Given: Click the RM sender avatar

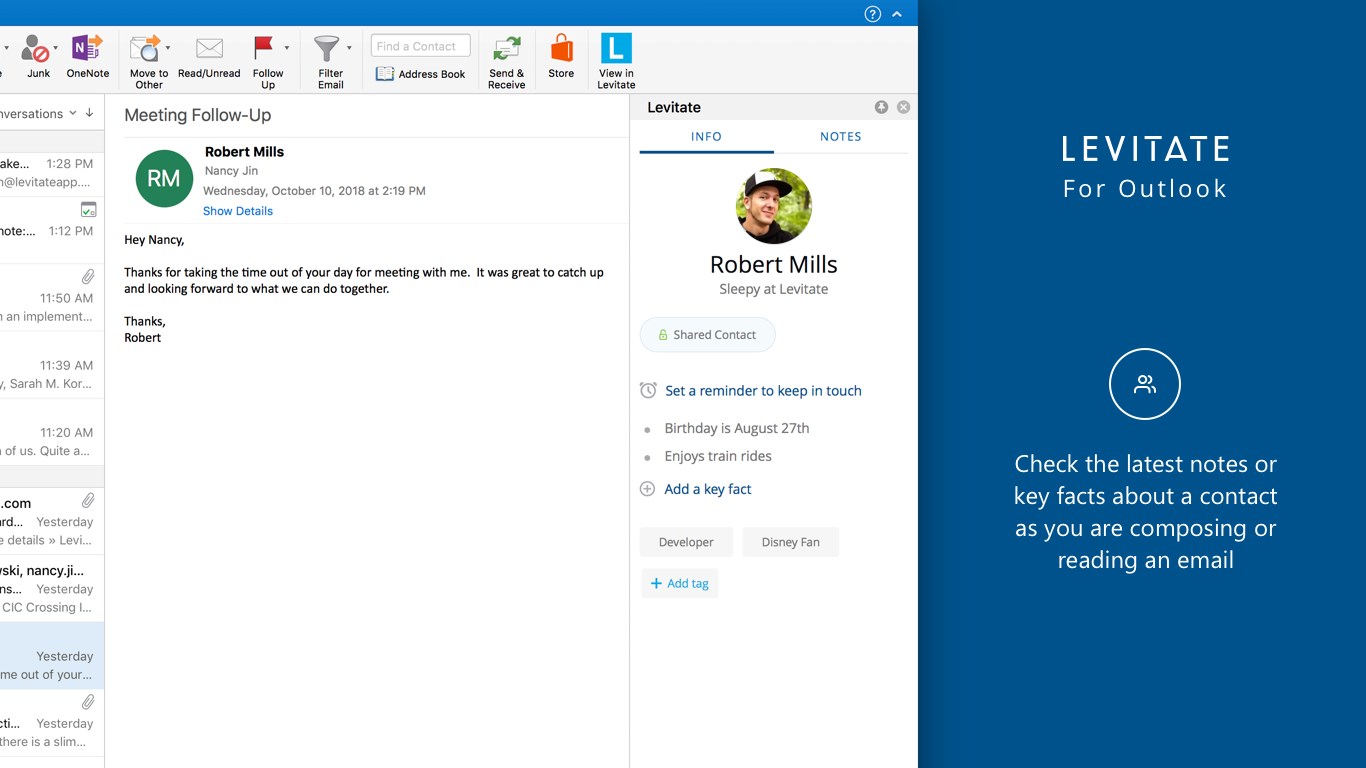Looking at the screenshot, I should click(164, 178).
